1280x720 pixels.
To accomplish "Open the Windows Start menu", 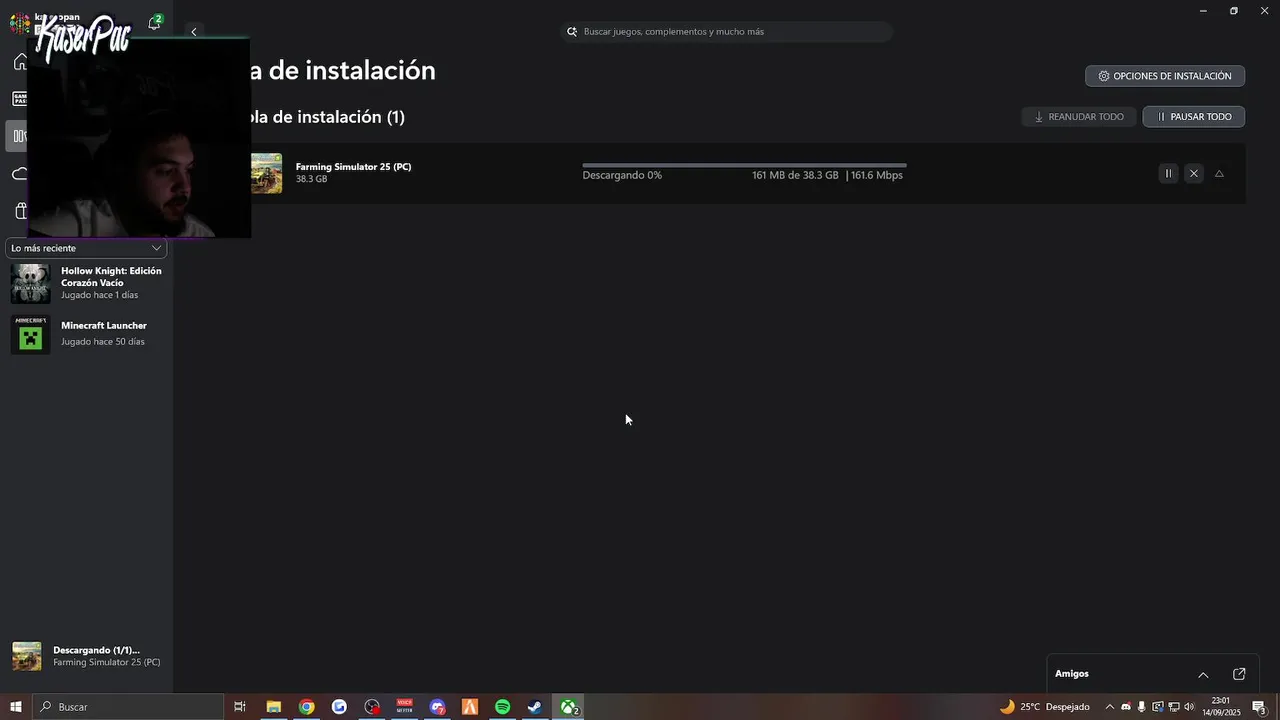I will (x=16, y=707).
